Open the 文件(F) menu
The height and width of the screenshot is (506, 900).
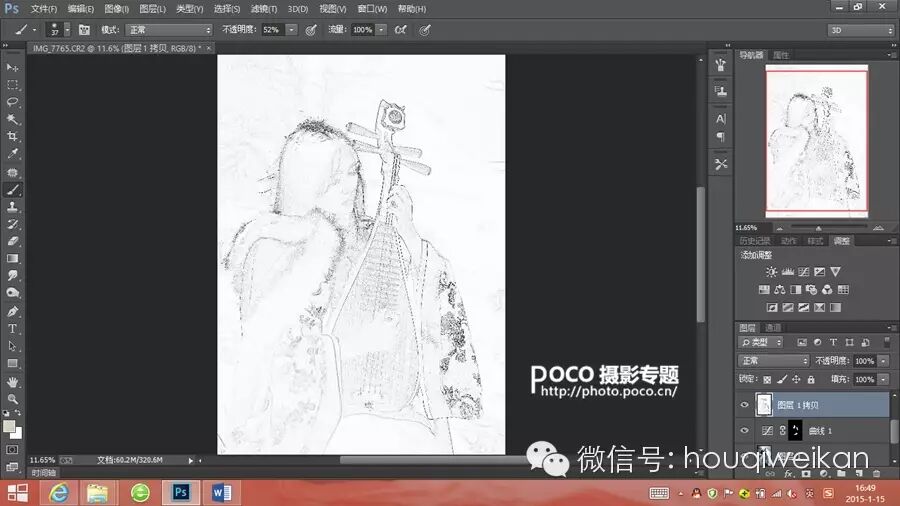[x=44, y=9]
